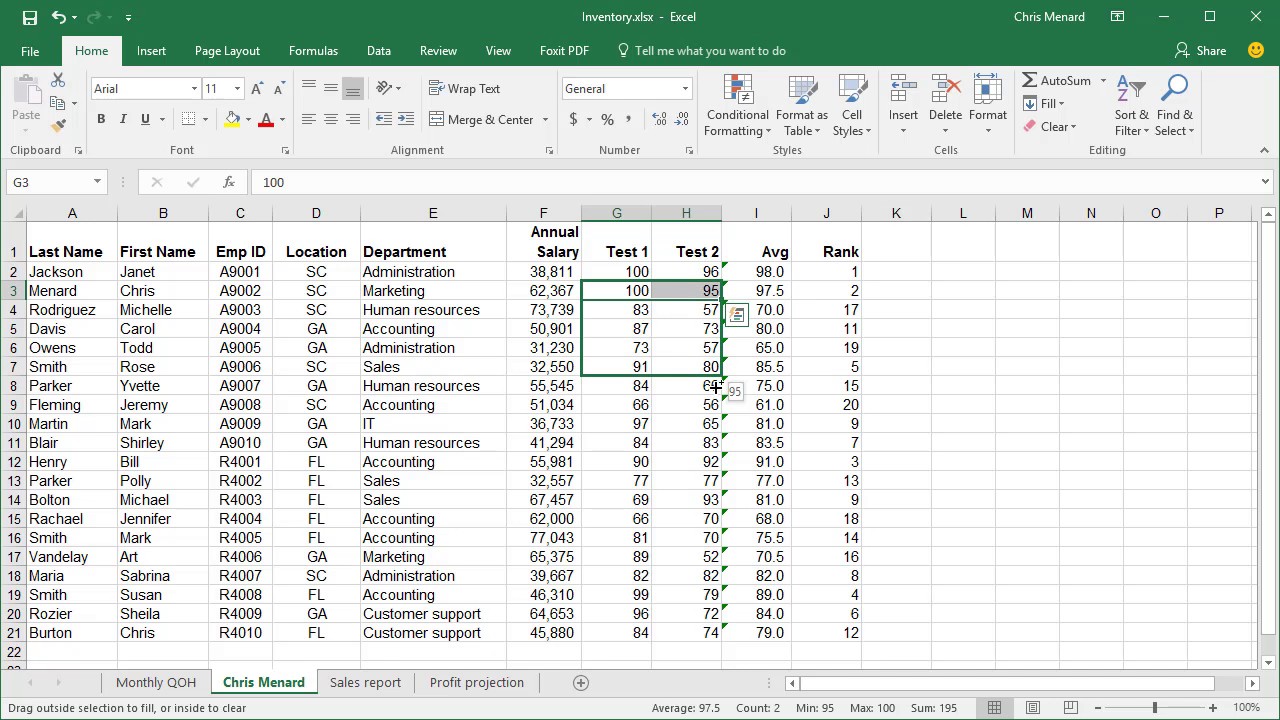Image resolution: width=1280 pixels, height=720 pixels.
Task: Open the Sales report sheet tab
Action: point(365,683)
